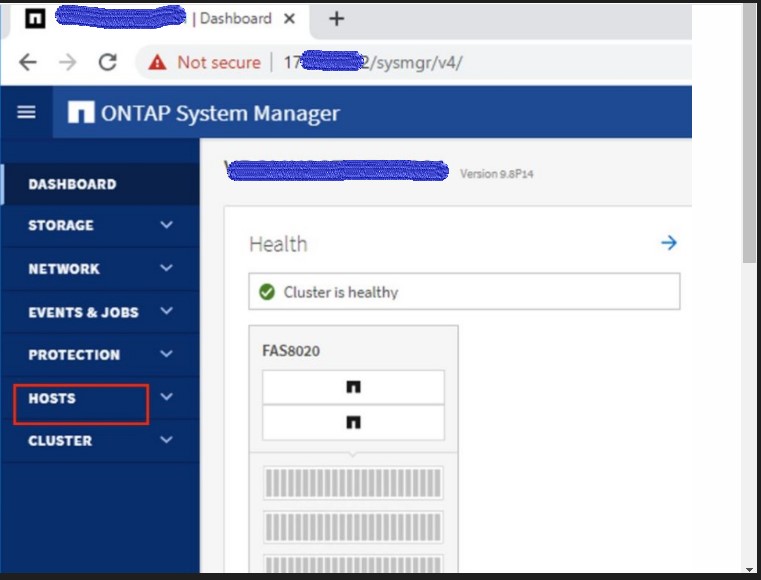Select the second FAS8020 node icon
This screenshot has height=580, width=761.
pyautogui.click(x=353, y=423)
